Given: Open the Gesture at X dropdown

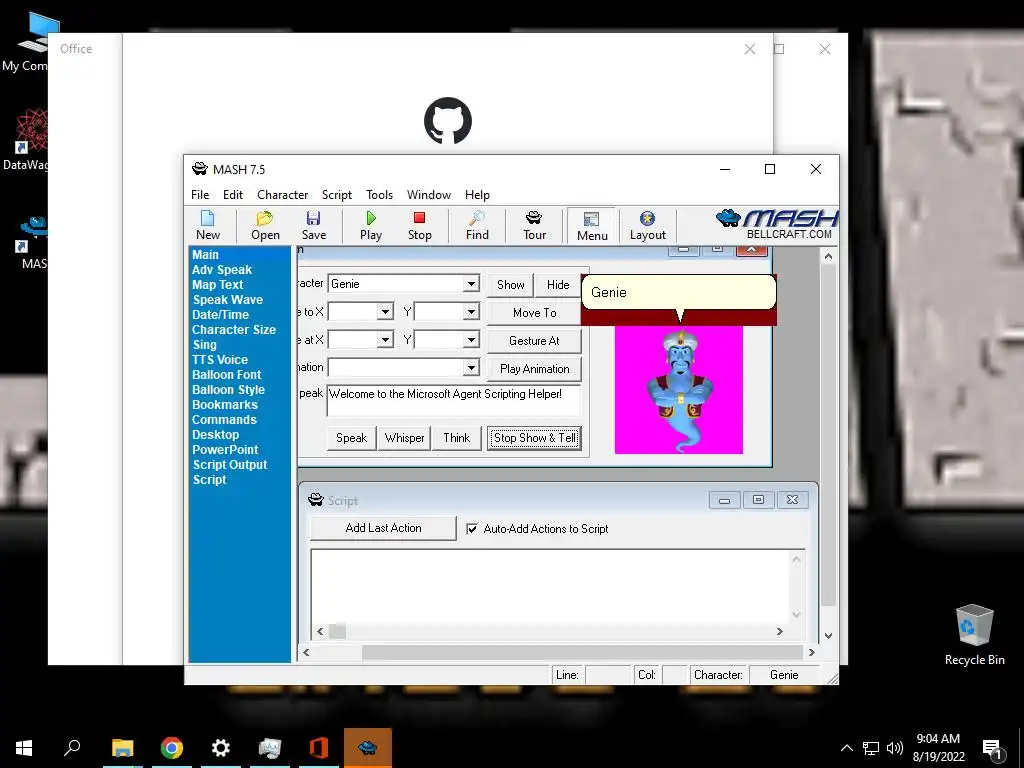Looking at the screenshot, I should 385,340.
